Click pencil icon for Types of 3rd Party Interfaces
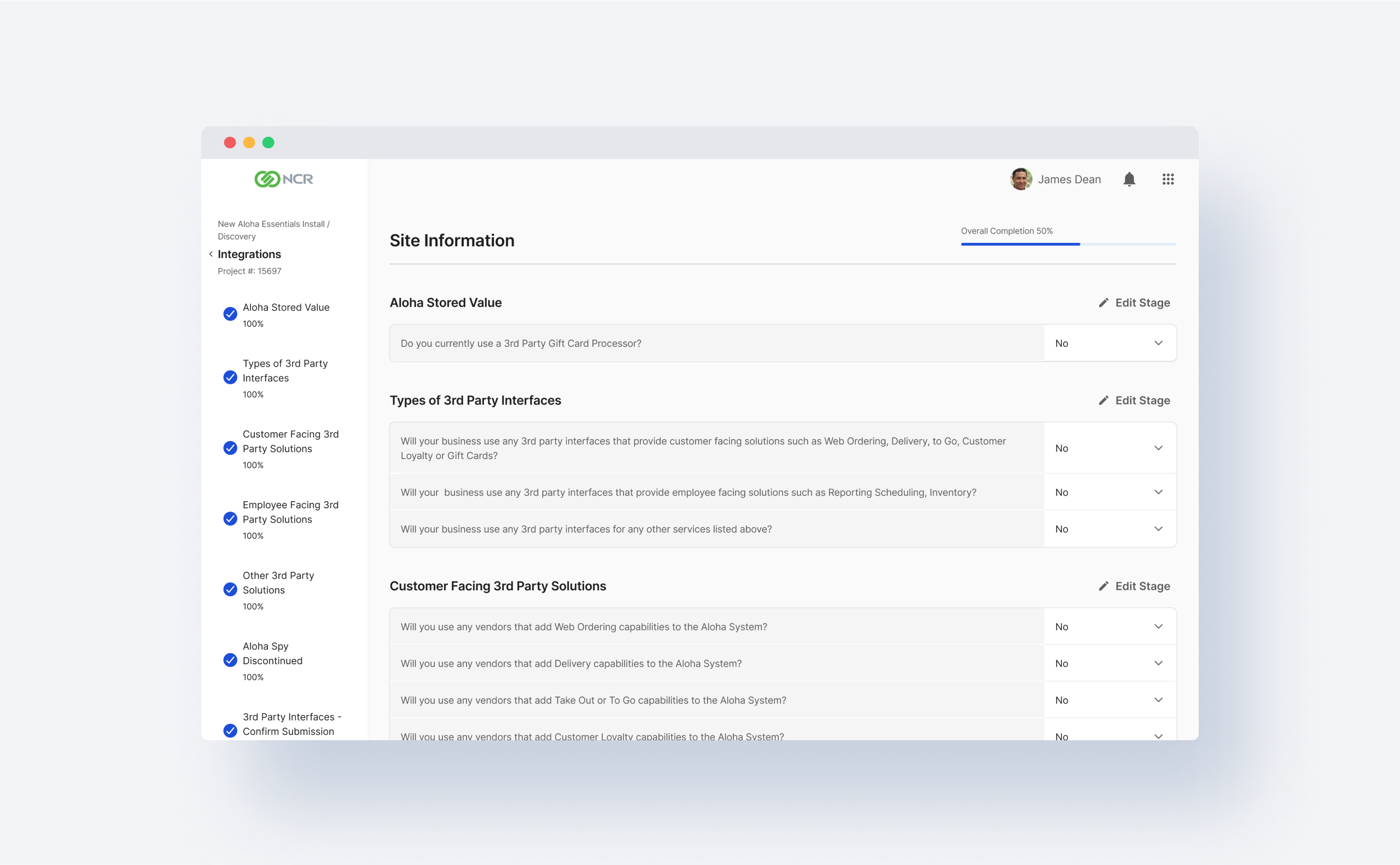 [1103, 400]
